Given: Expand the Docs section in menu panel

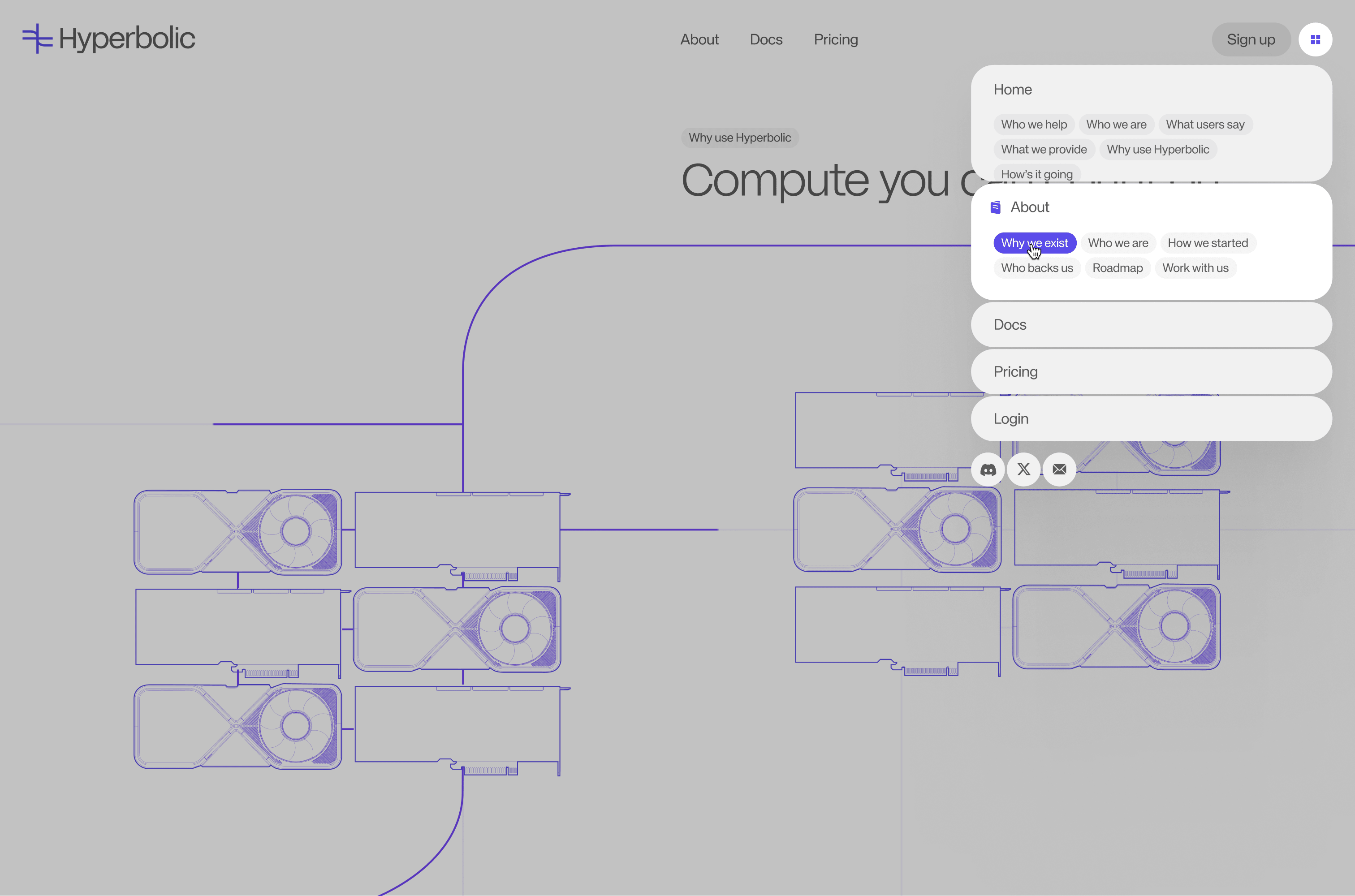Looking at the screenshot, I should pyautogui.click(x=1010, y=324).
